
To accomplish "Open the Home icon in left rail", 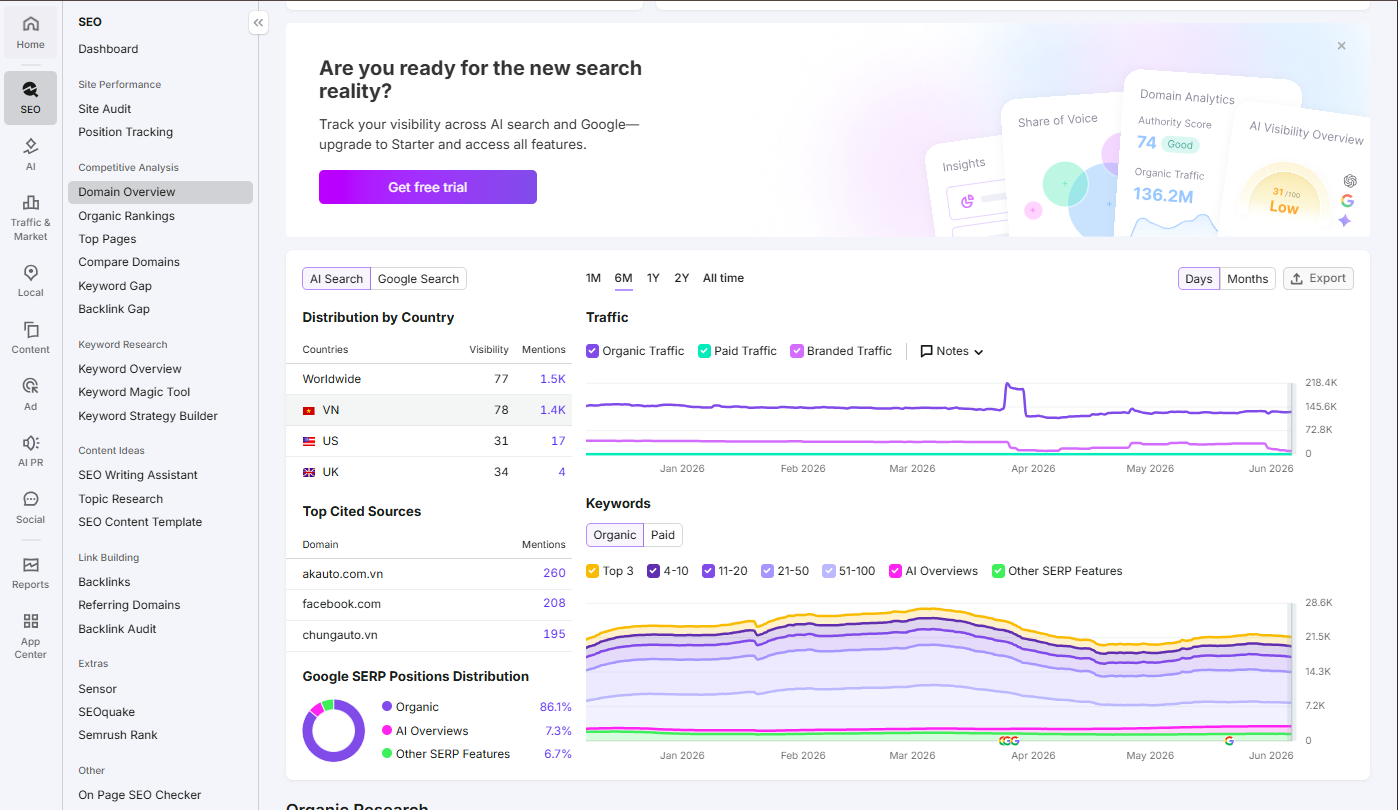I will coord(30,24).
